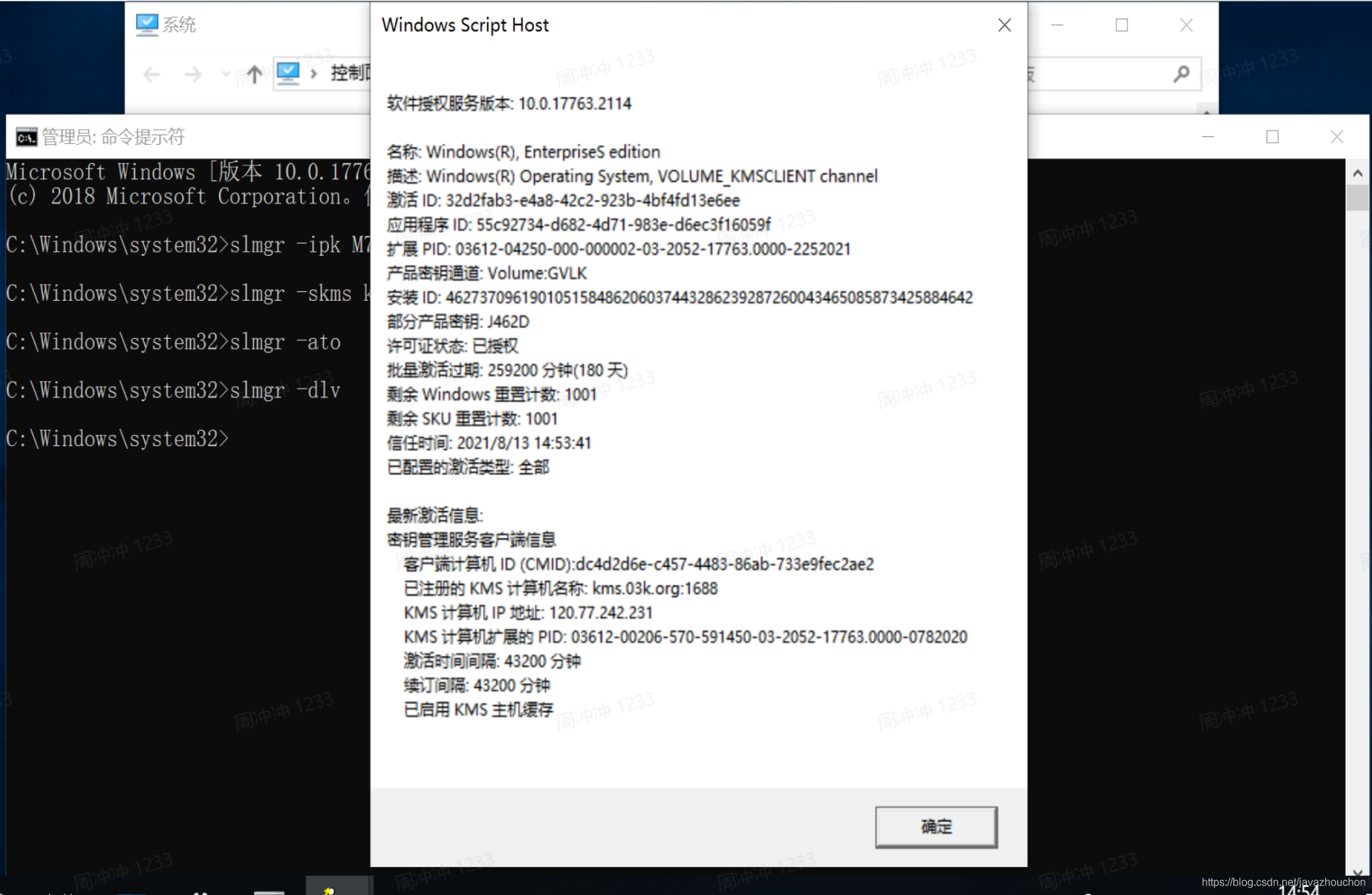The height and width of the screenshot is (895, 1372).
Task: Click the 已启用 KMS 主机缓存 line
Action: point(478,709)
